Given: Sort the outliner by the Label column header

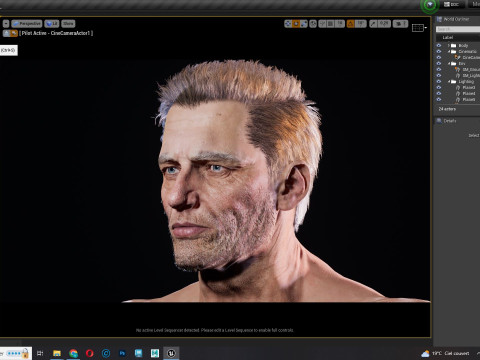Looking at the screenshot, I should coord(448,37).
